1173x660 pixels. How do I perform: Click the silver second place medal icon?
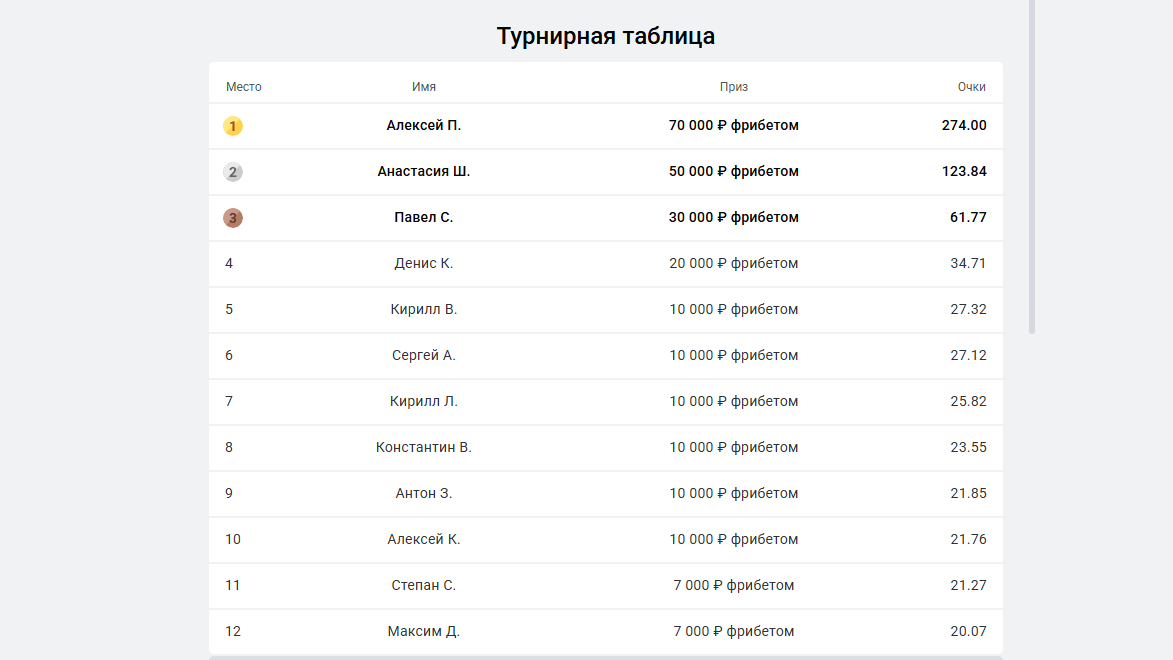pos(233,172)
